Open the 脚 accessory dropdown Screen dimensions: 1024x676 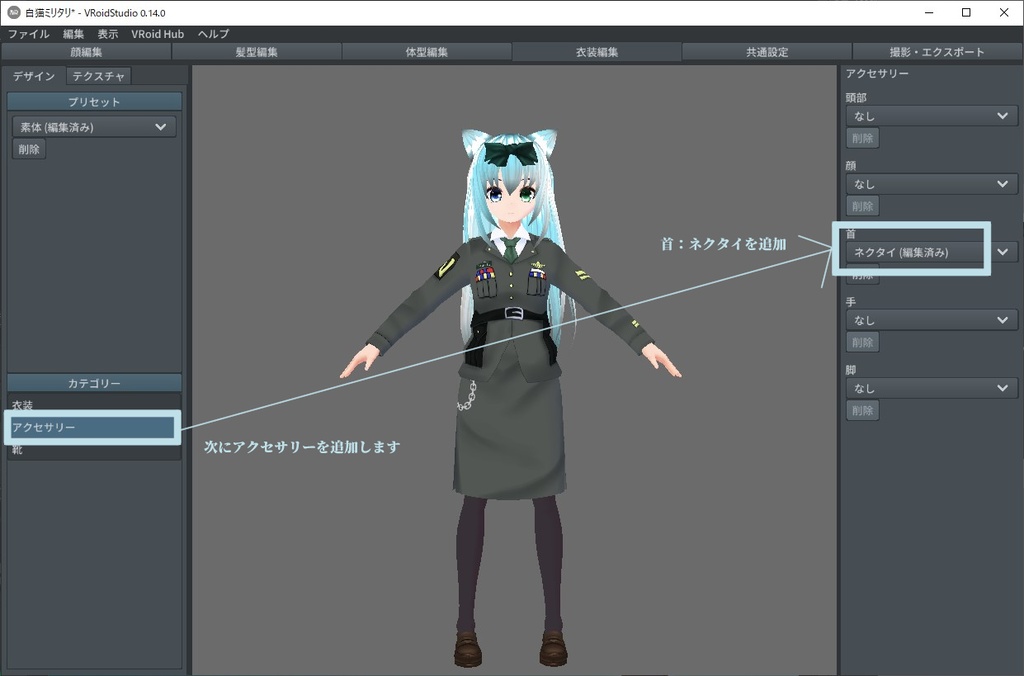click(930, 387)
